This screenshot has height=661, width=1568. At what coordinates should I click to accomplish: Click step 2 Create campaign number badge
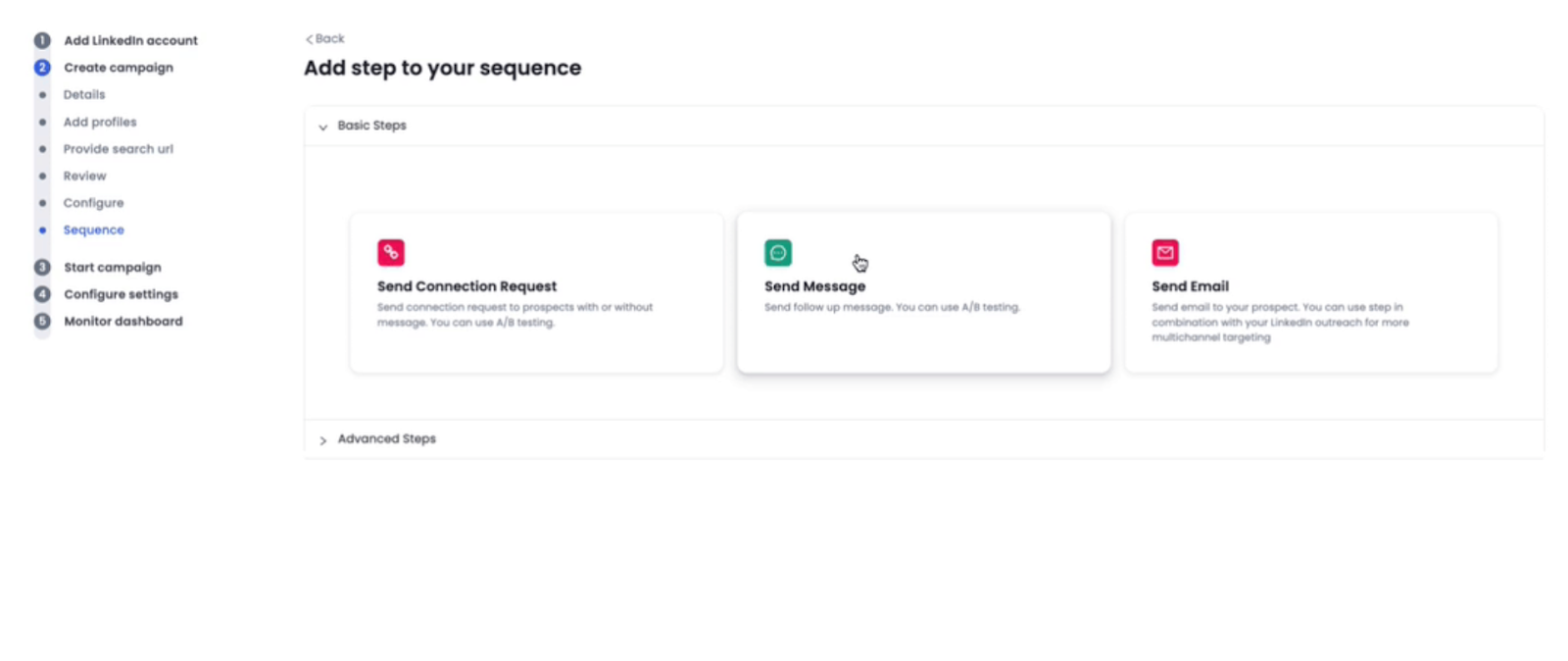[42, 68]
